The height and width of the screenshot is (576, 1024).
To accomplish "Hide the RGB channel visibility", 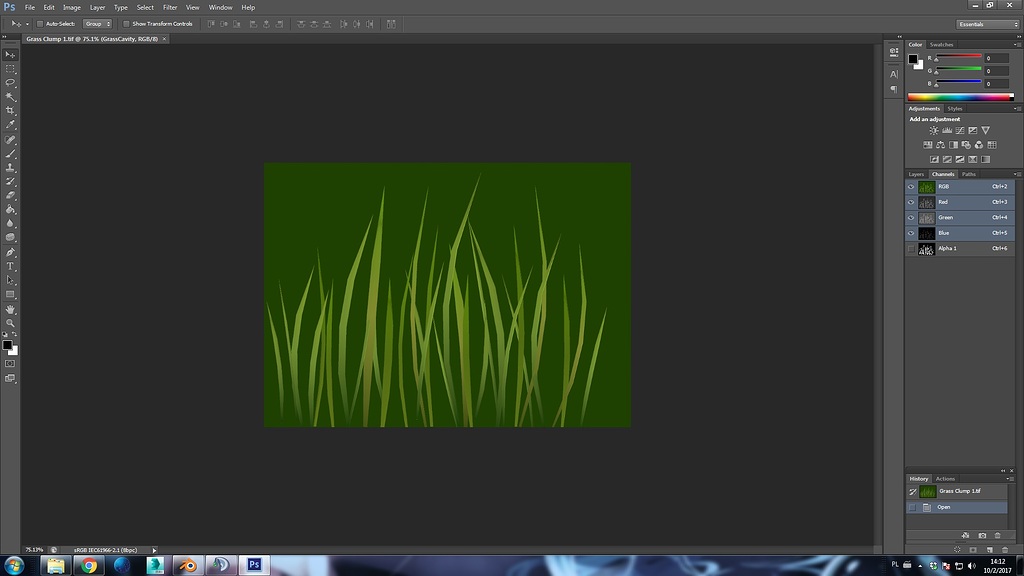I will click(x=911, y=187).
